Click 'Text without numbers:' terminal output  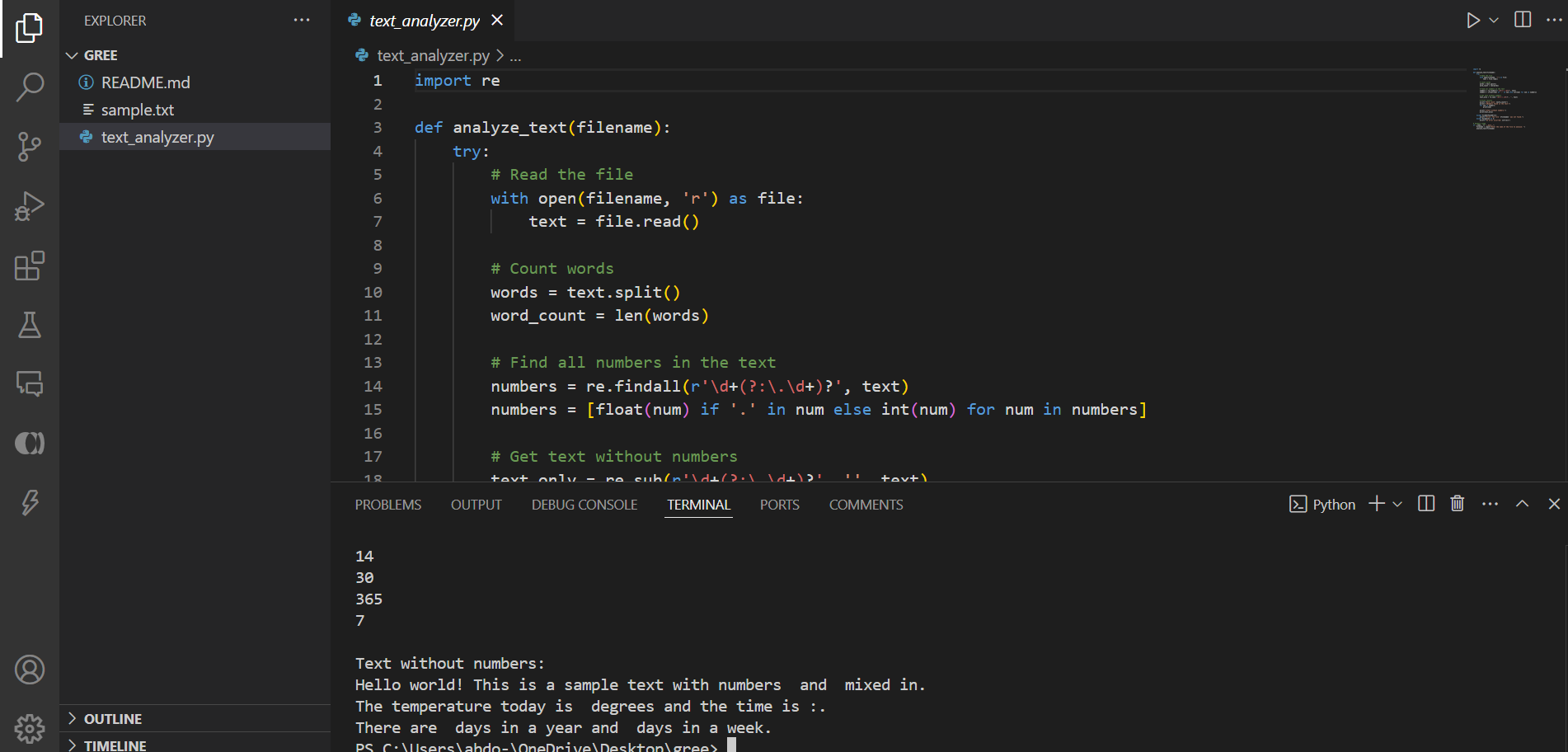pos(449,663)
